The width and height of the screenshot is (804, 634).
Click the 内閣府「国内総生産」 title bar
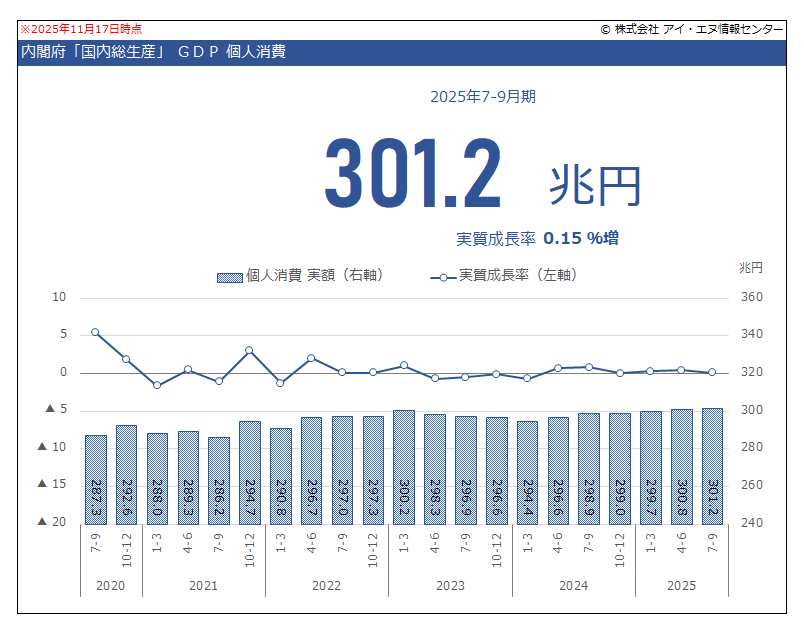(x=152, y=52)
